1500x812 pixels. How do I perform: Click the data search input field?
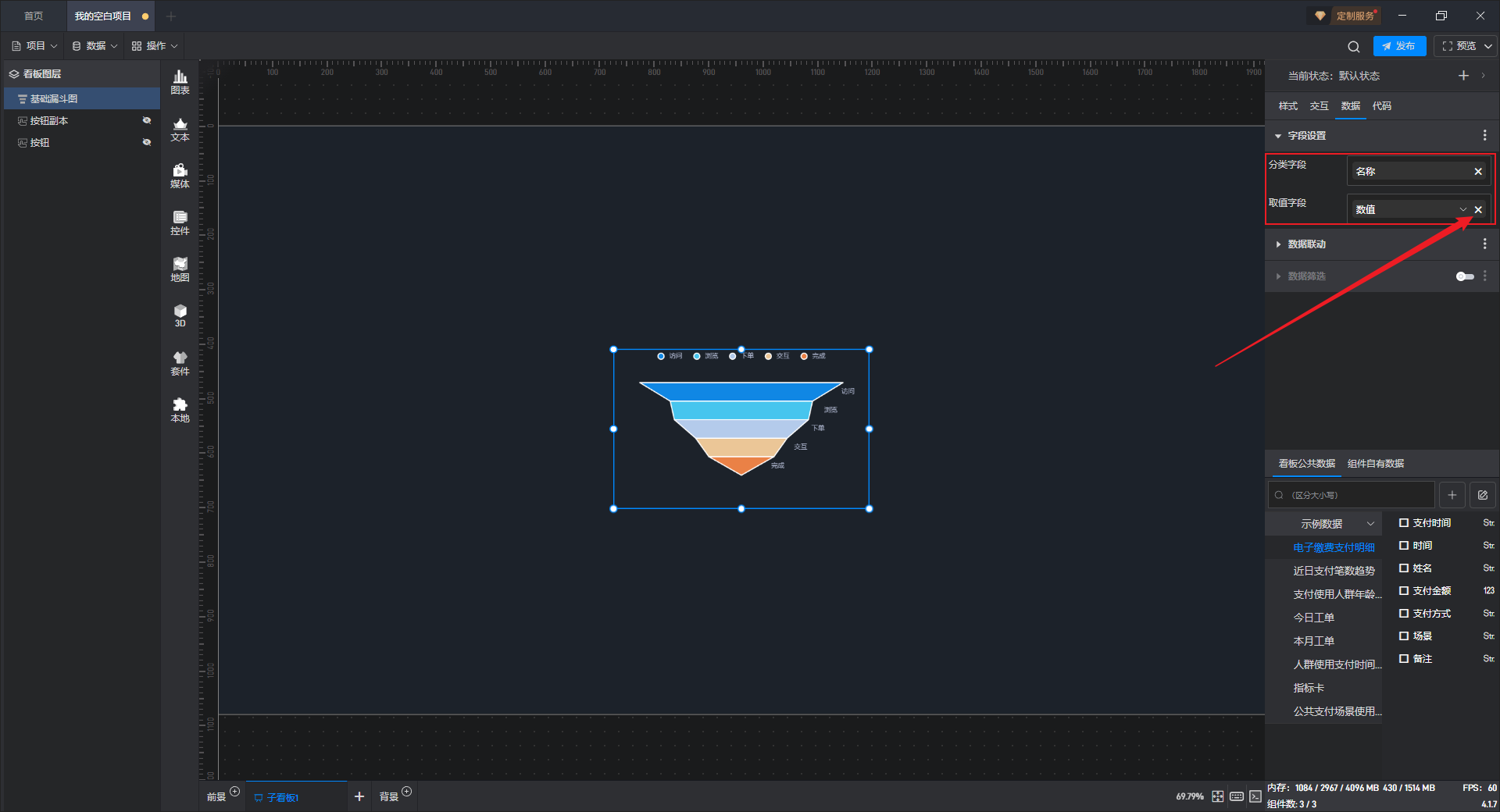point(1352,495)
